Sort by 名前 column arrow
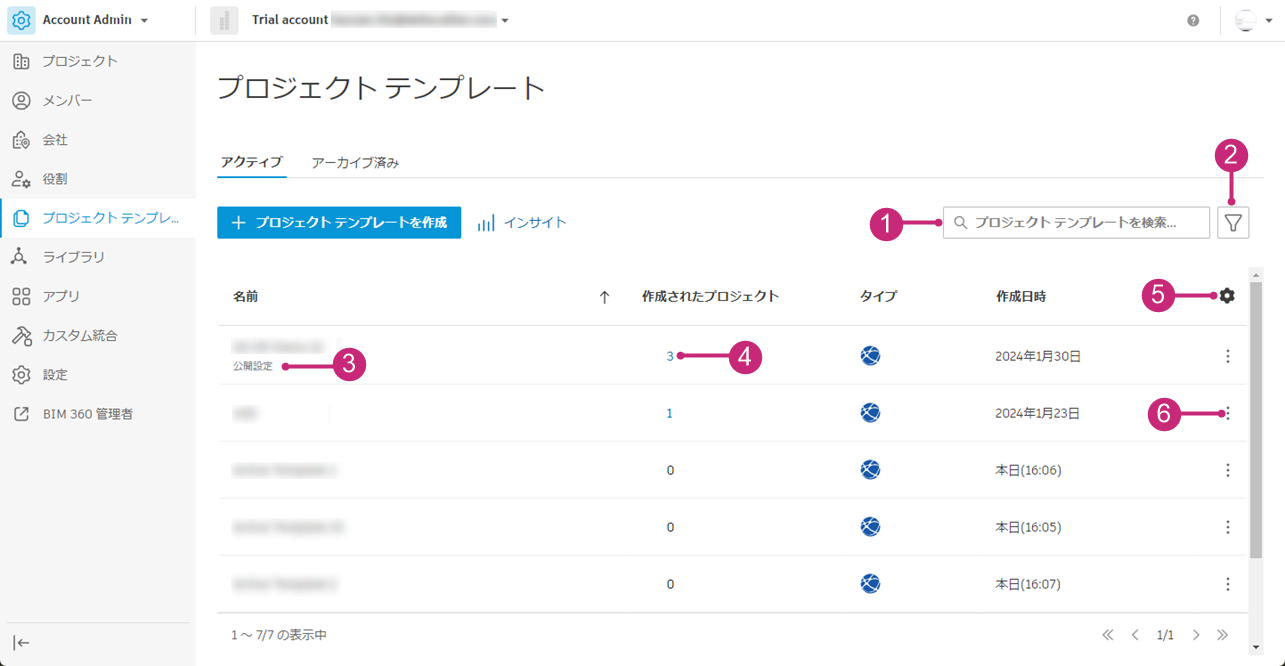 (x=604, y=297)
